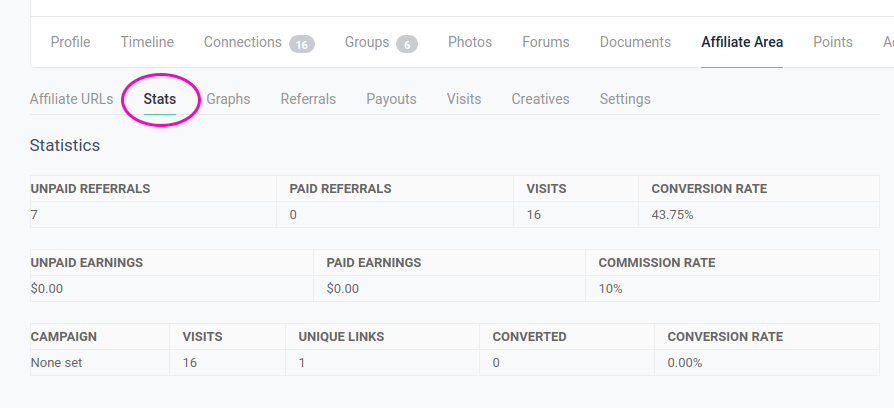Image resolution: width=894 pixels, height=408 pixels.
Task: Show the Visits sub-tab
Action: click(x=464, y=99)
